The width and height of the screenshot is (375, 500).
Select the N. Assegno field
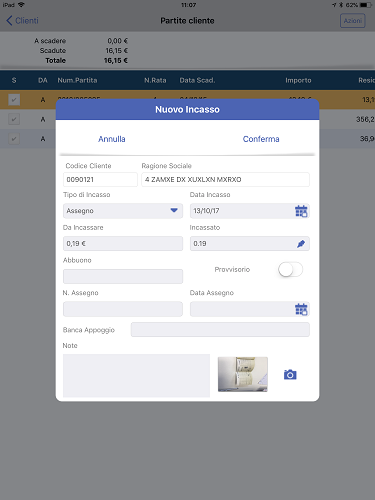(x=123, y=309)
